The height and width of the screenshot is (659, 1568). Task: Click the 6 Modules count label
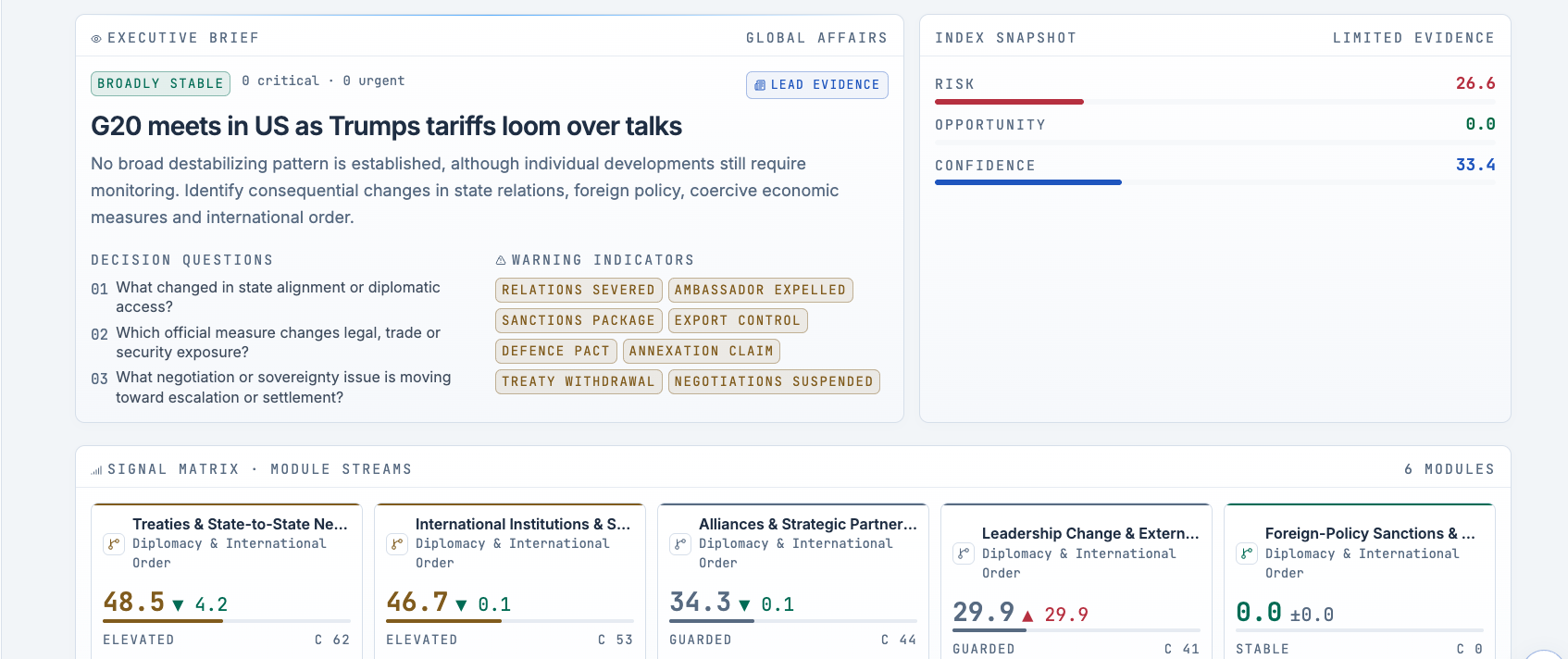tap(1450, 469)
